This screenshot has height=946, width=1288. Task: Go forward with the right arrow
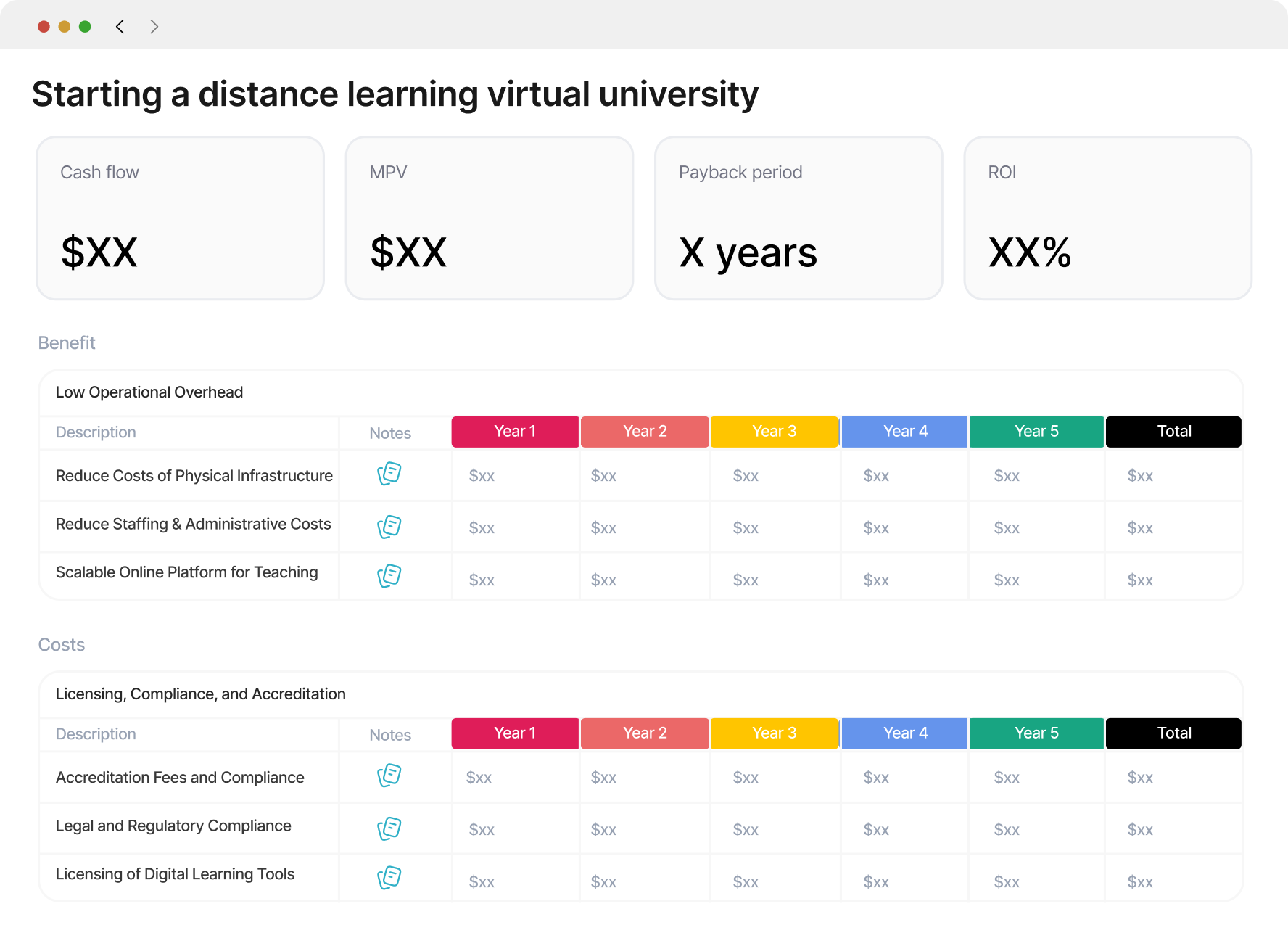[x=154, y=27]
